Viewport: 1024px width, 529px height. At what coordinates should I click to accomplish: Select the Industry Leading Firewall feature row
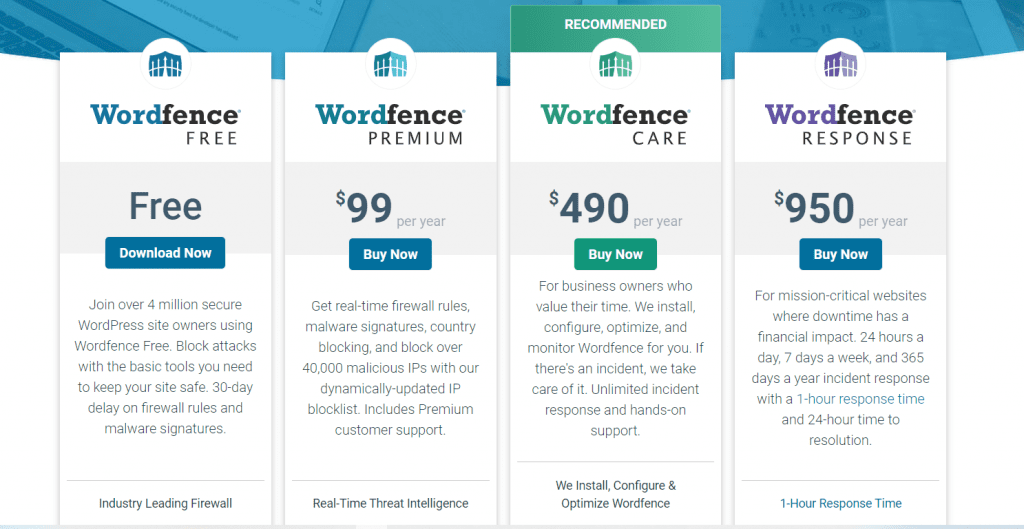[x=165, y=503]
